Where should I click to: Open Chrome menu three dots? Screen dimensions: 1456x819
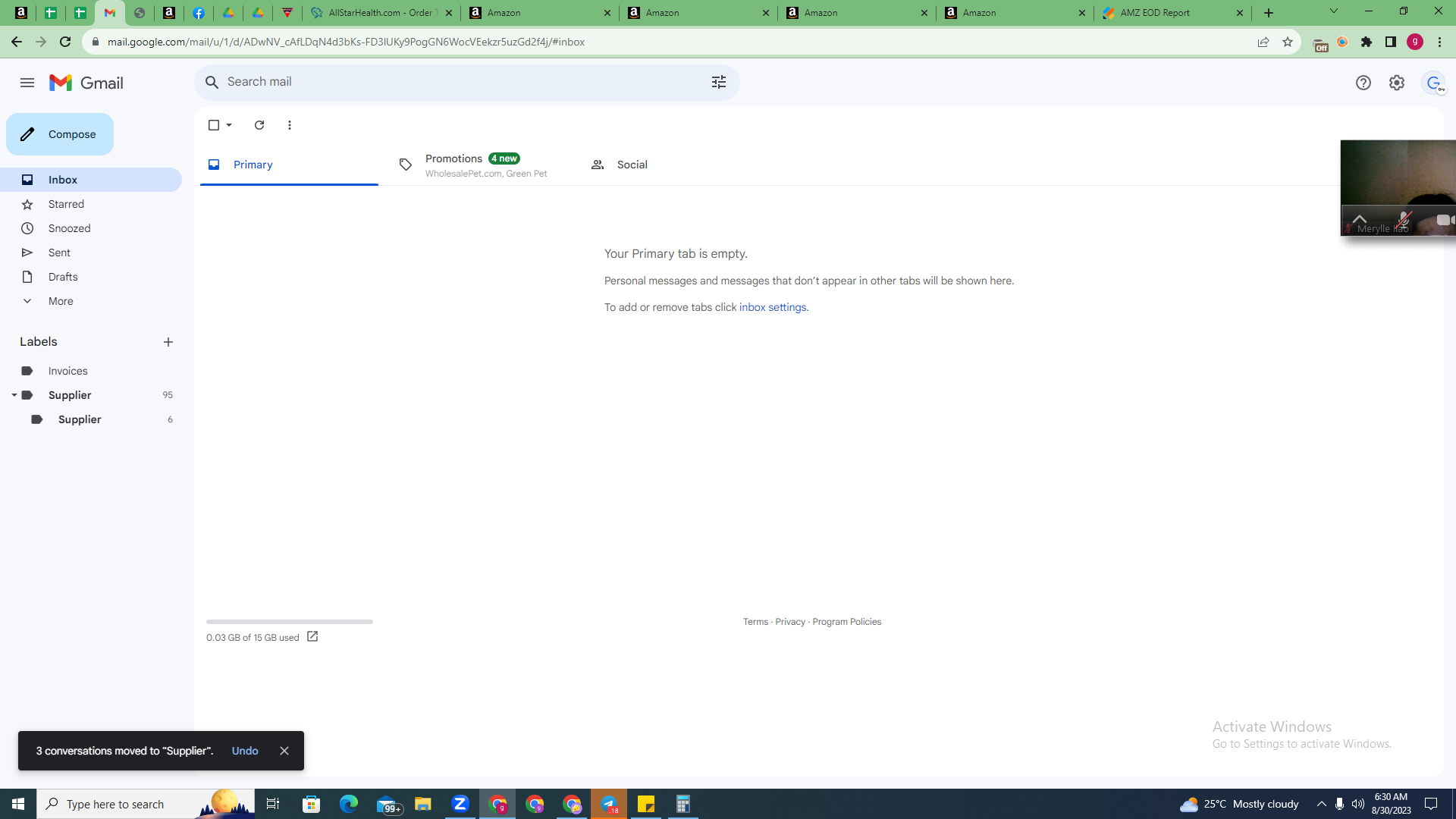click(x=1439, y=42)
